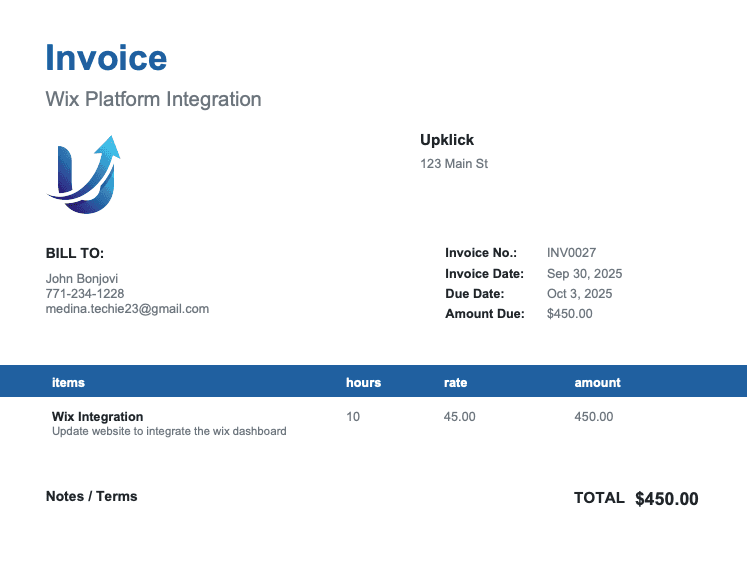
Task: Click the hours column header
Action: click(363, 382)
